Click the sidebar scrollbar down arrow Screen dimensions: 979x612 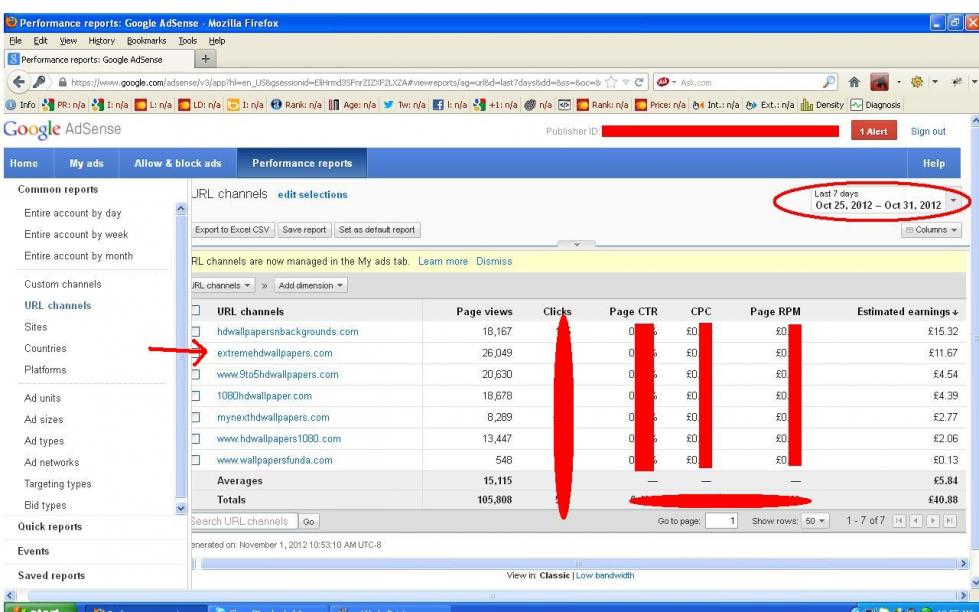181,508
